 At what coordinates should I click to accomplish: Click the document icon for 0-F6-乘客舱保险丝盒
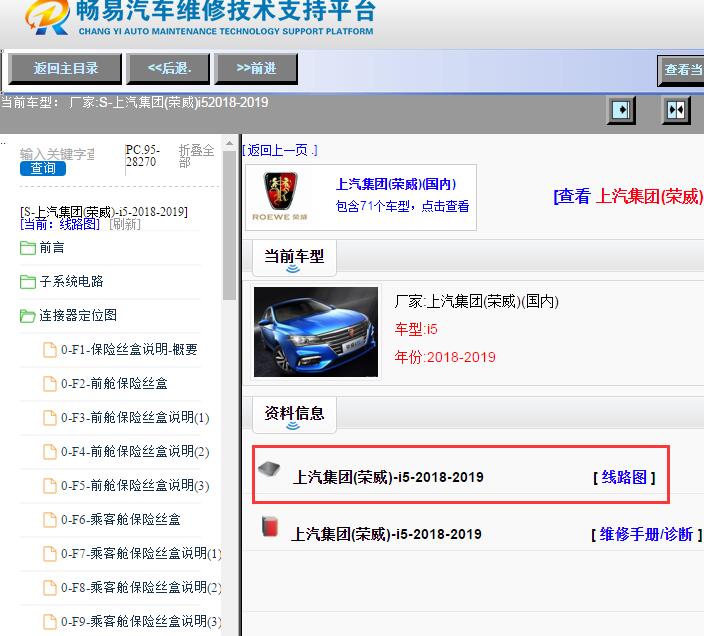tap(50, 520)
